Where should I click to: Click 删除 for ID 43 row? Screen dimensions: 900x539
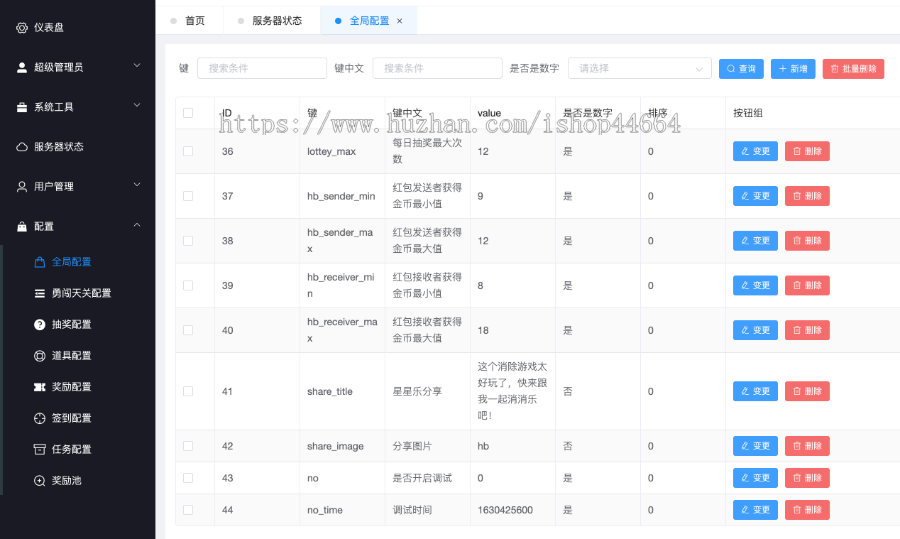807,478
